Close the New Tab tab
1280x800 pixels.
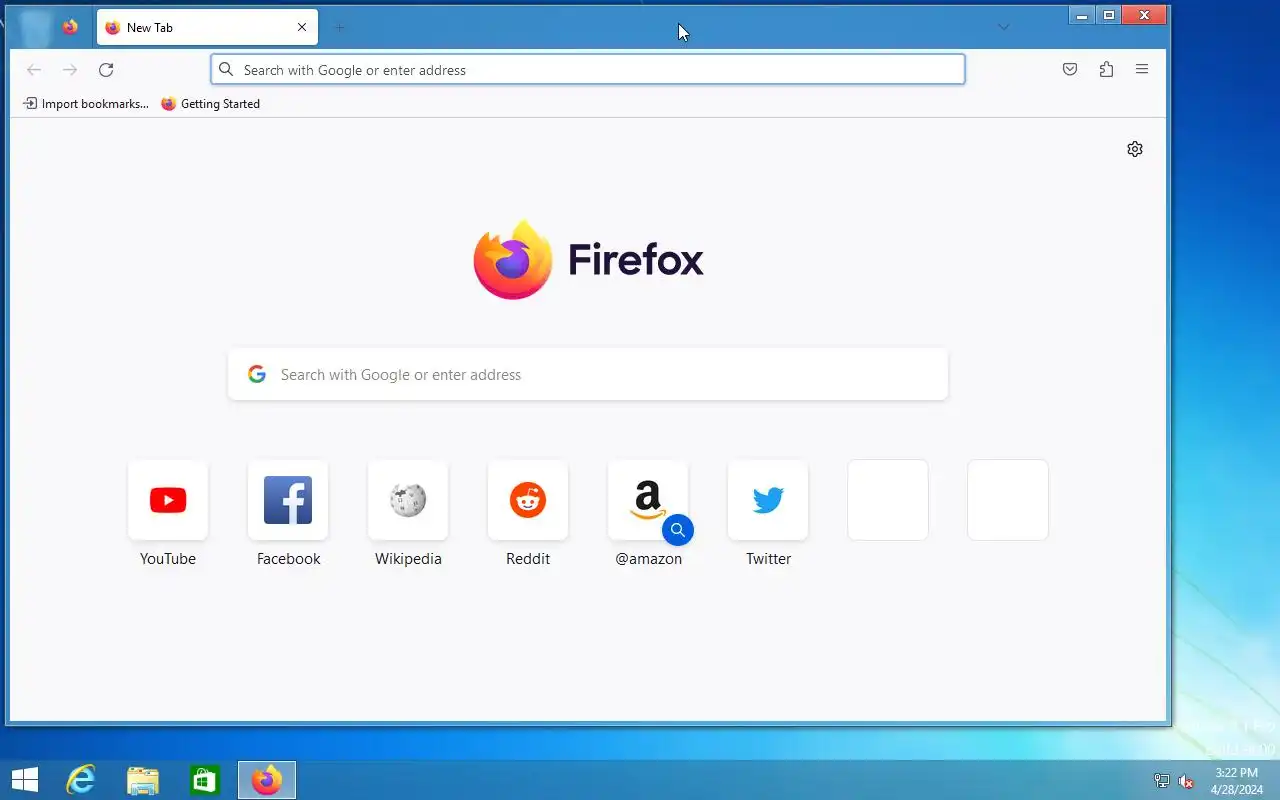[x=302, y=27]
